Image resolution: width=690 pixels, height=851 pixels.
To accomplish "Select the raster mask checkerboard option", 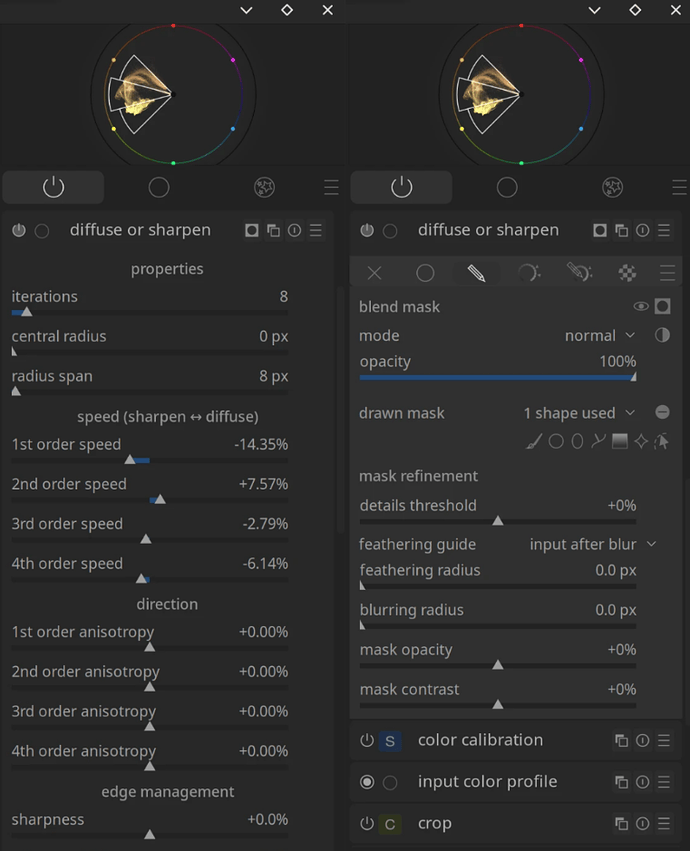I will pyautogui.click(x=627, y=273).
